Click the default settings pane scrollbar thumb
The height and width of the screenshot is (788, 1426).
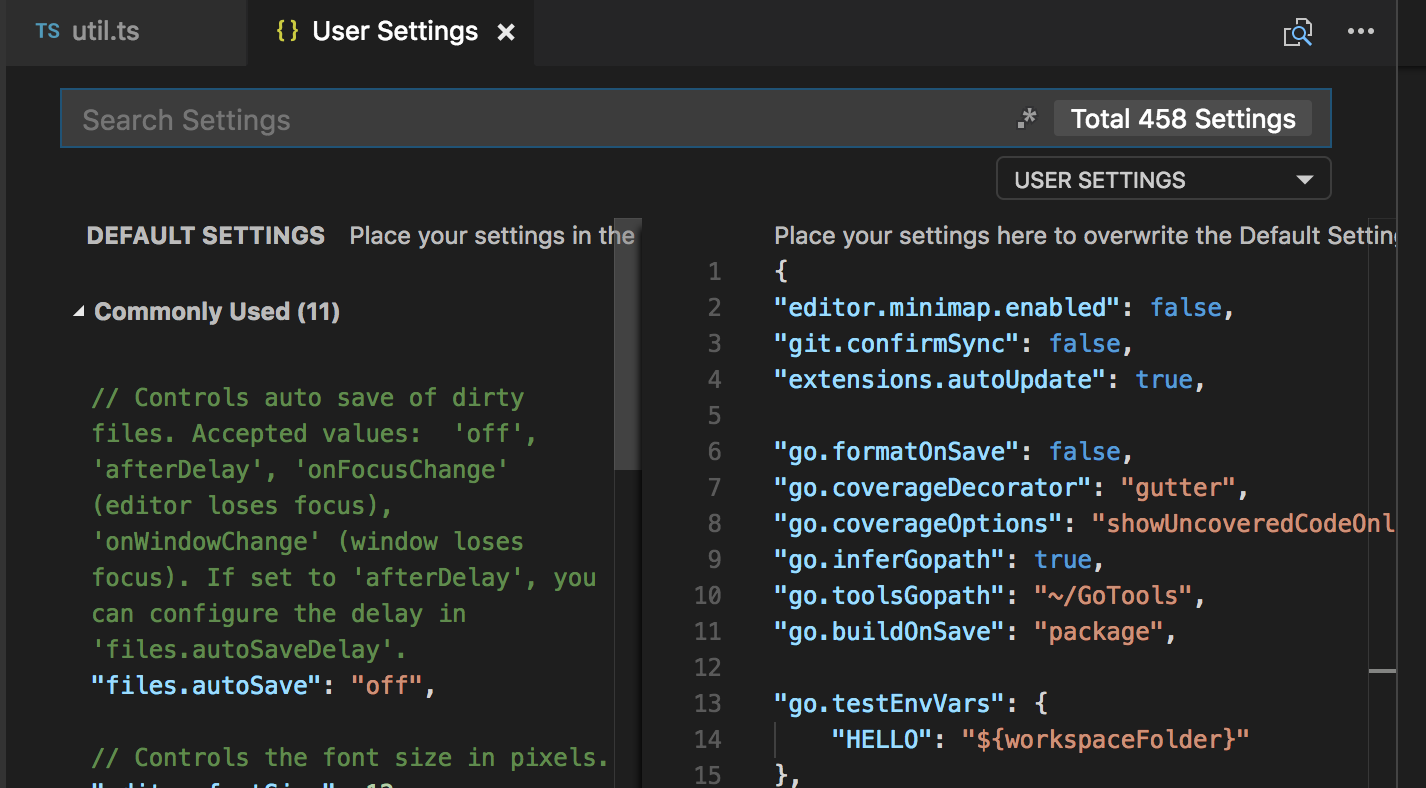pyautogui.click(x=627, y=344)
